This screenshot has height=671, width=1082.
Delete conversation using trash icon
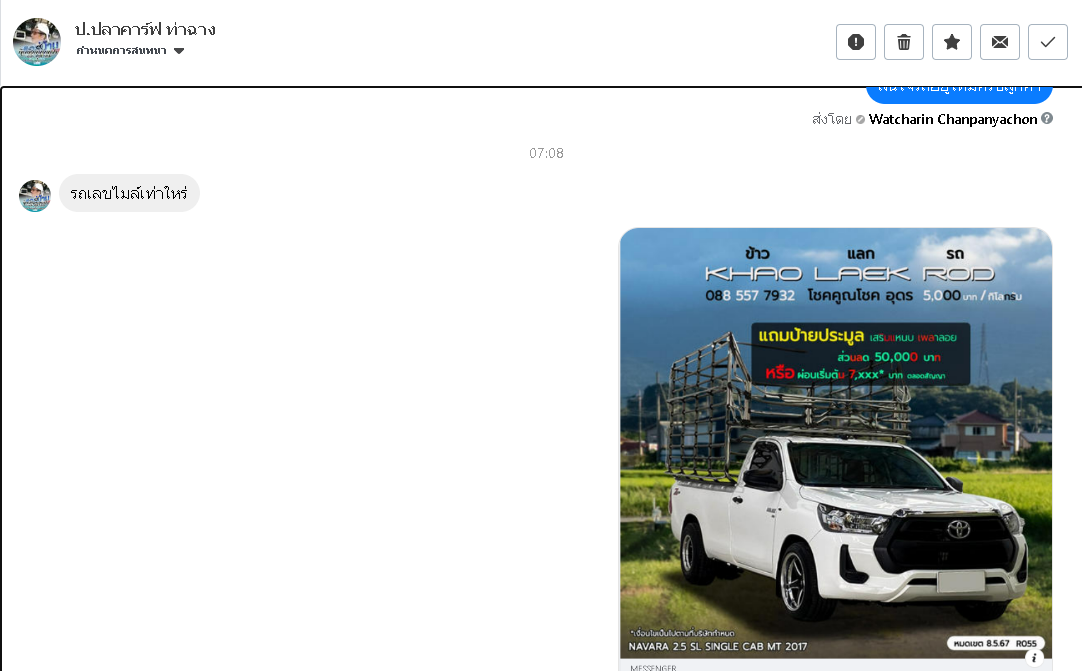(x=904, y=42)
